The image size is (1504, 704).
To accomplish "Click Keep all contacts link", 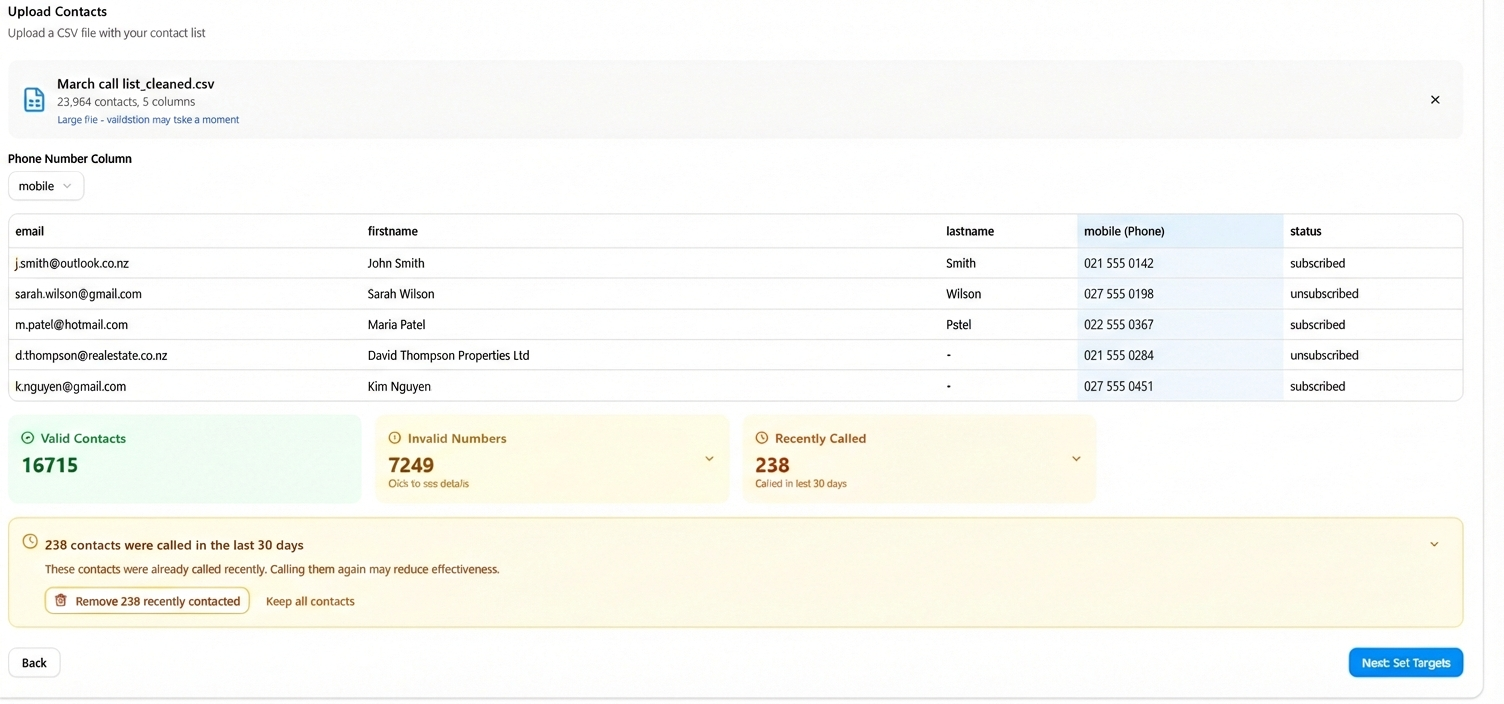I will click(x=310, y=601).
